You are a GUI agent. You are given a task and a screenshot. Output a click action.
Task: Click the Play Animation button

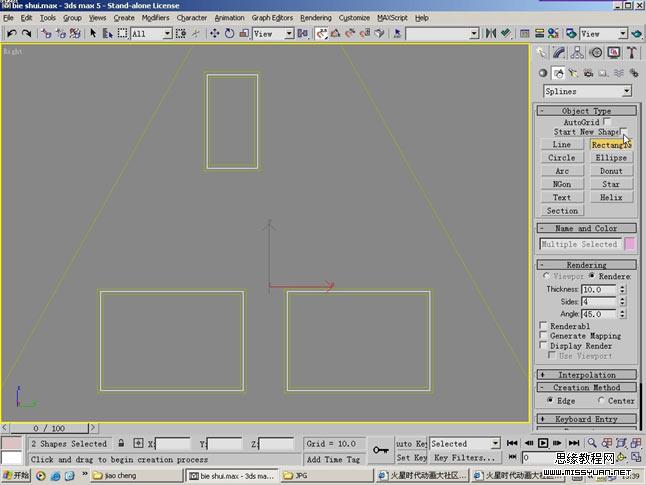[x=543, y=443]
